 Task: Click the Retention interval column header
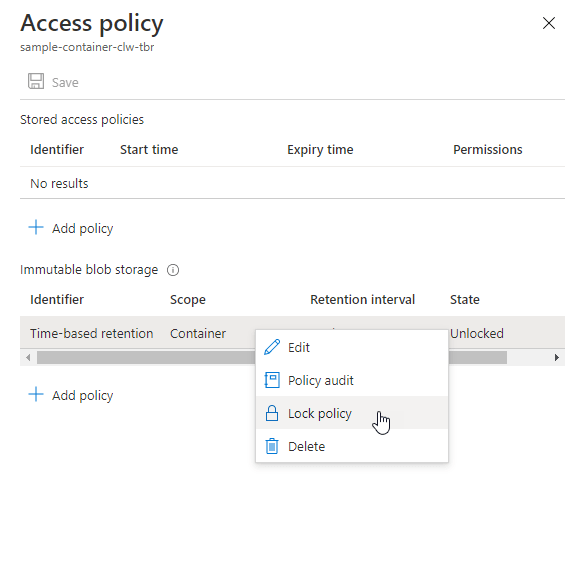click(x=362, y=300)
